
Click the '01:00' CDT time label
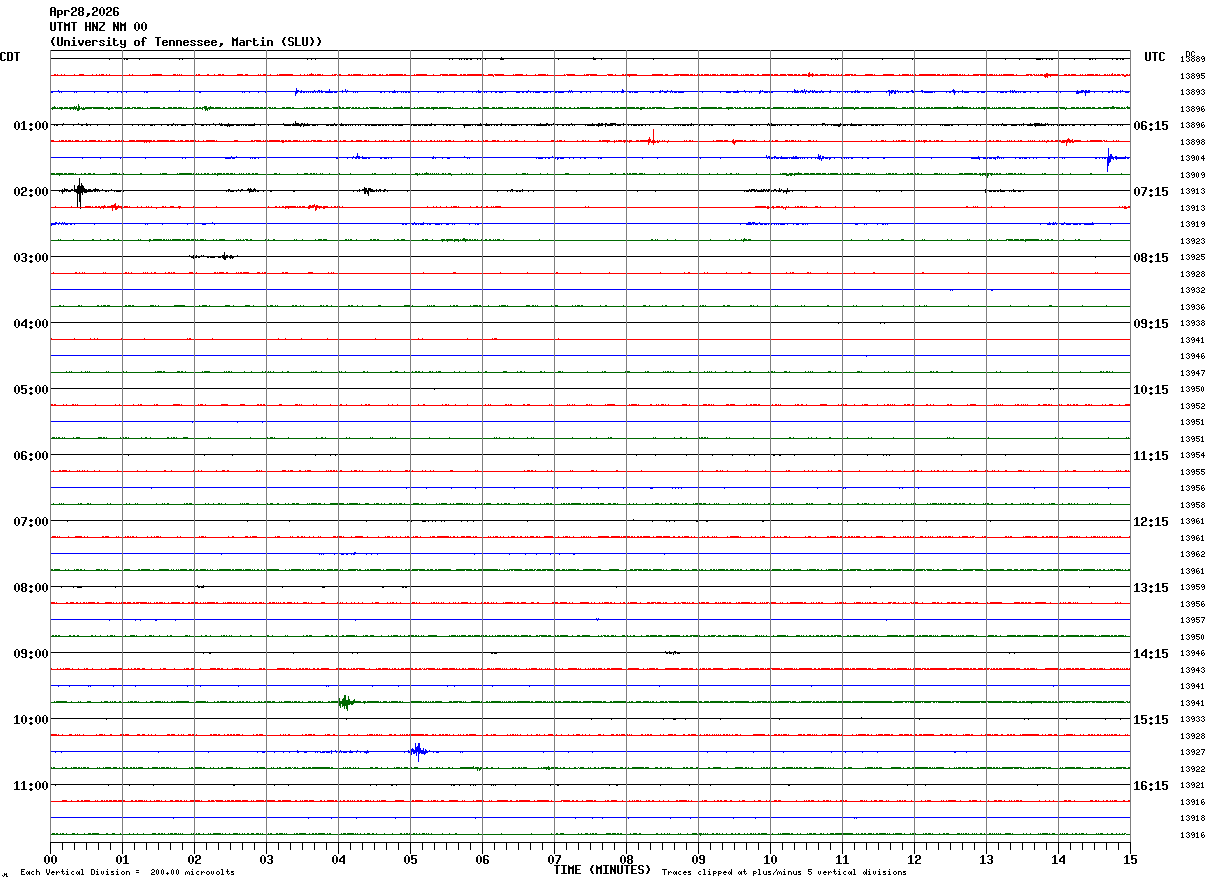pyautogui.click(x=31, y=126)
